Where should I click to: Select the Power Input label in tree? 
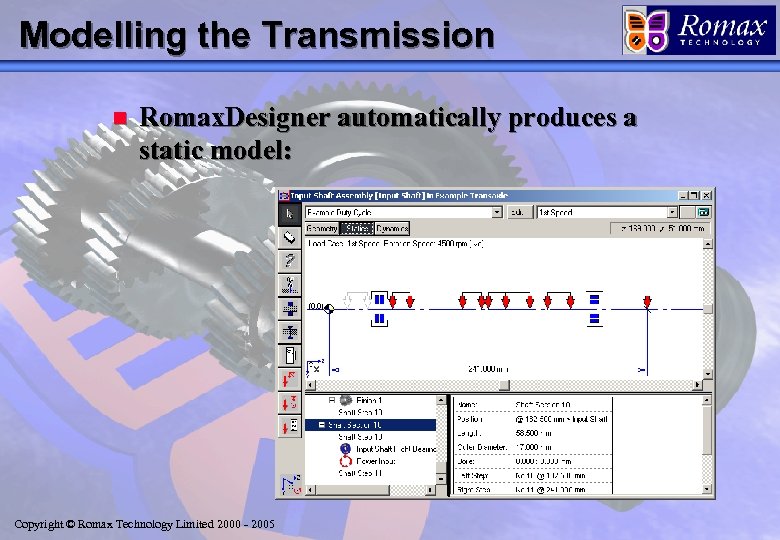click(x=376, y=461)
